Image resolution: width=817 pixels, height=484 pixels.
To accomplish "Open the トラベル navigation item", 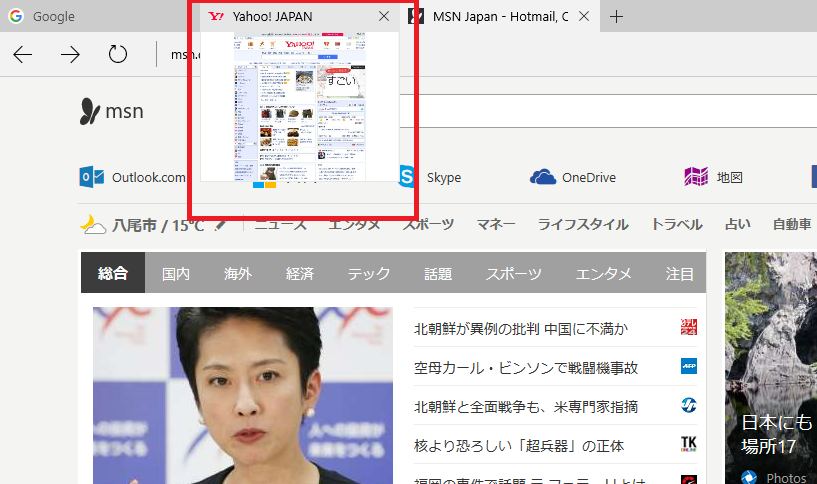I will click(677, 225).
